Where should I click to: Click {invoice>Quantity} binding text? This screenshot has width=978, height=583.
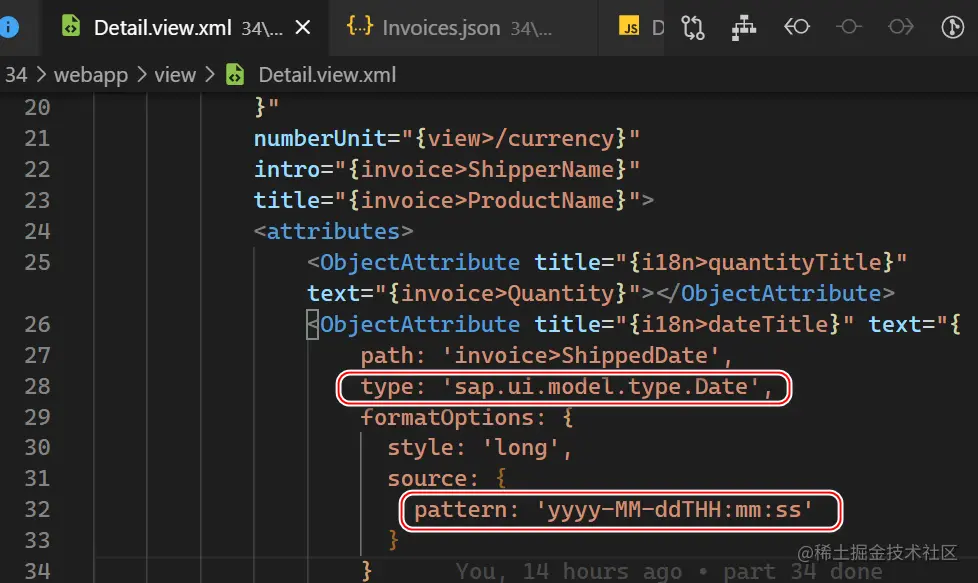(507, 294)
